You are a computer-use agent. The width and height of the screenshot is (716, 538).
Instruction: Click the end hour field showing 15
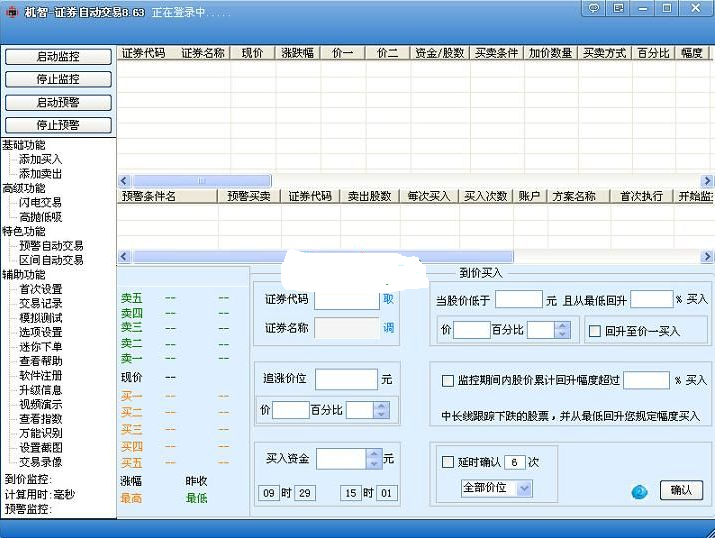[x=350, y=493]
